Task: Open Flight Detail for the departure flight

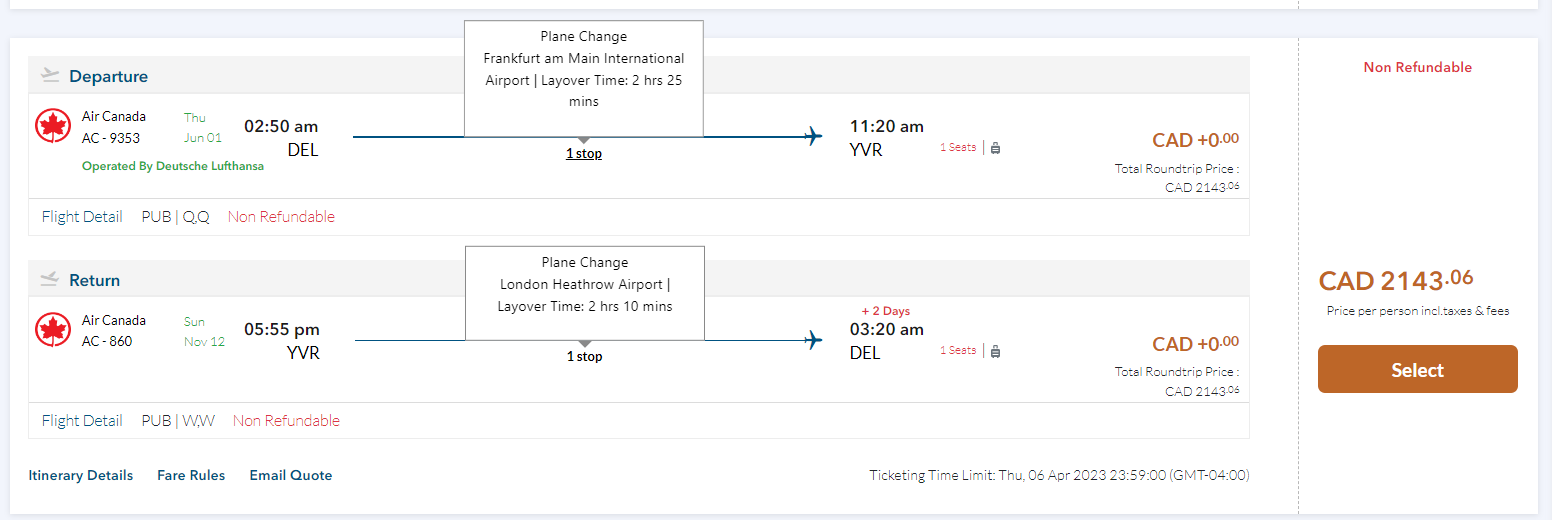Action: pyautogui.click(x=82, y=217)
